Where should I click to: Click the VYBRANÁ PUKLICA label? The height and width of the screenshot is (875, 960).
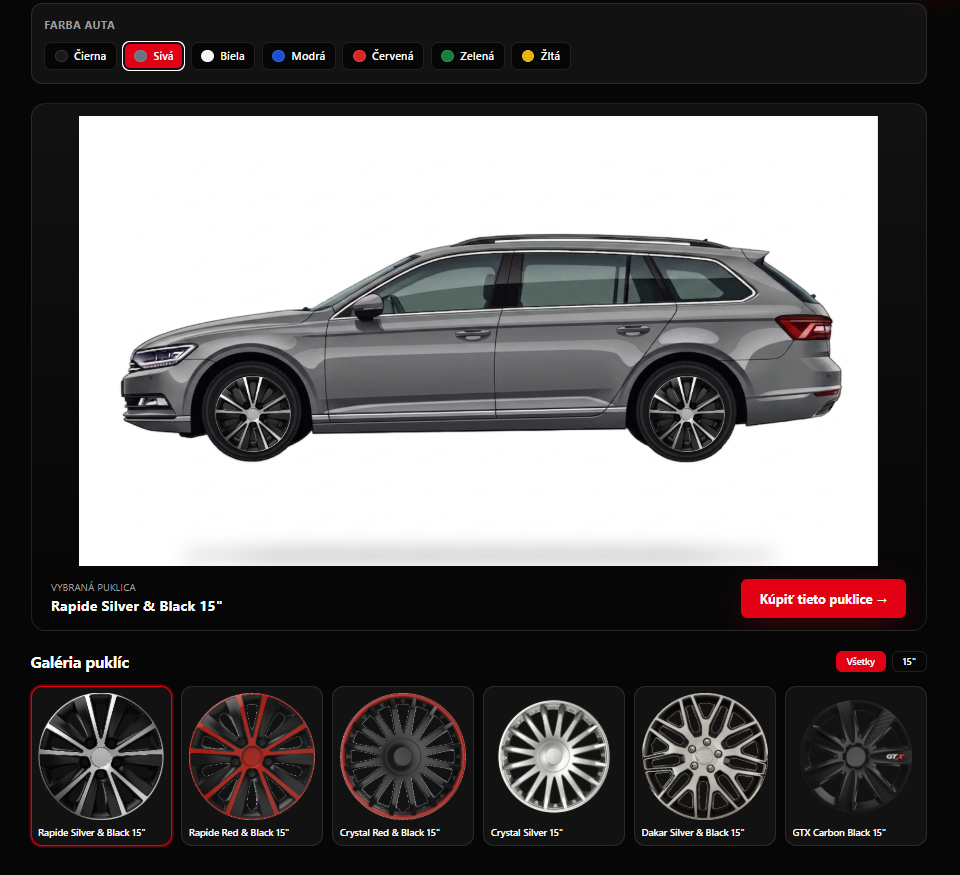[93, 587]
